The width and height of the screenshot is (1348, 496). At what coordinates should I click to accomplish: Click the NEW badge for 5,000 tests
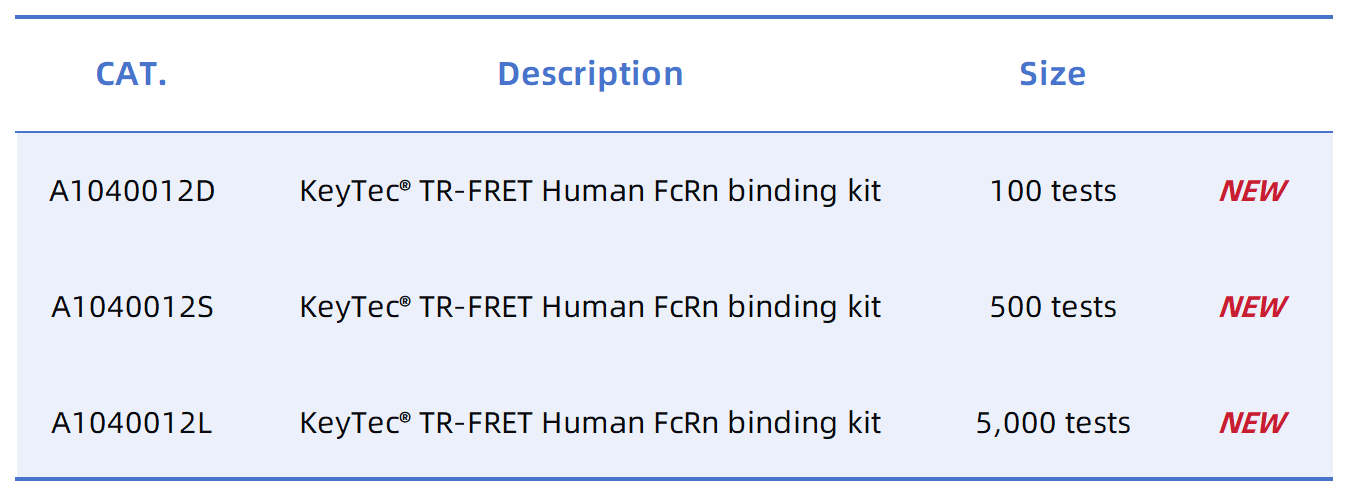point(1253,423)
